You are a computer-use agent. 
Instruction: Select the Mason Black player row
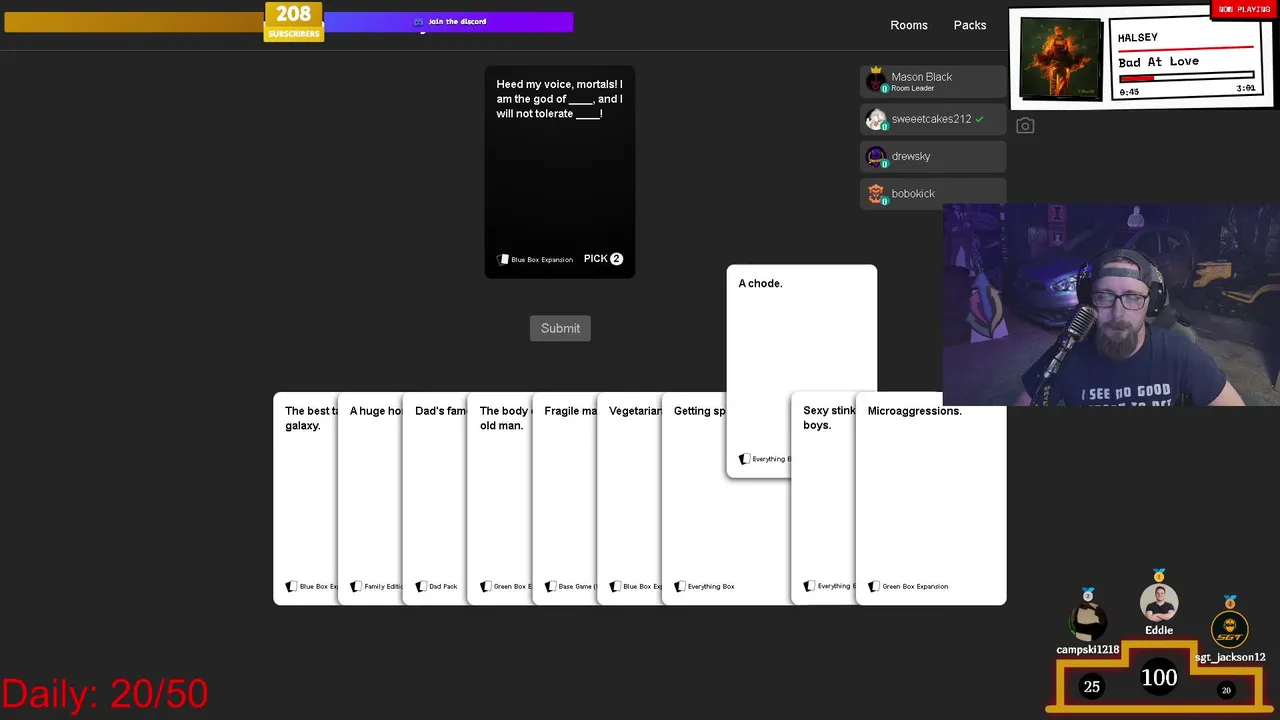[x=933, y=81]
